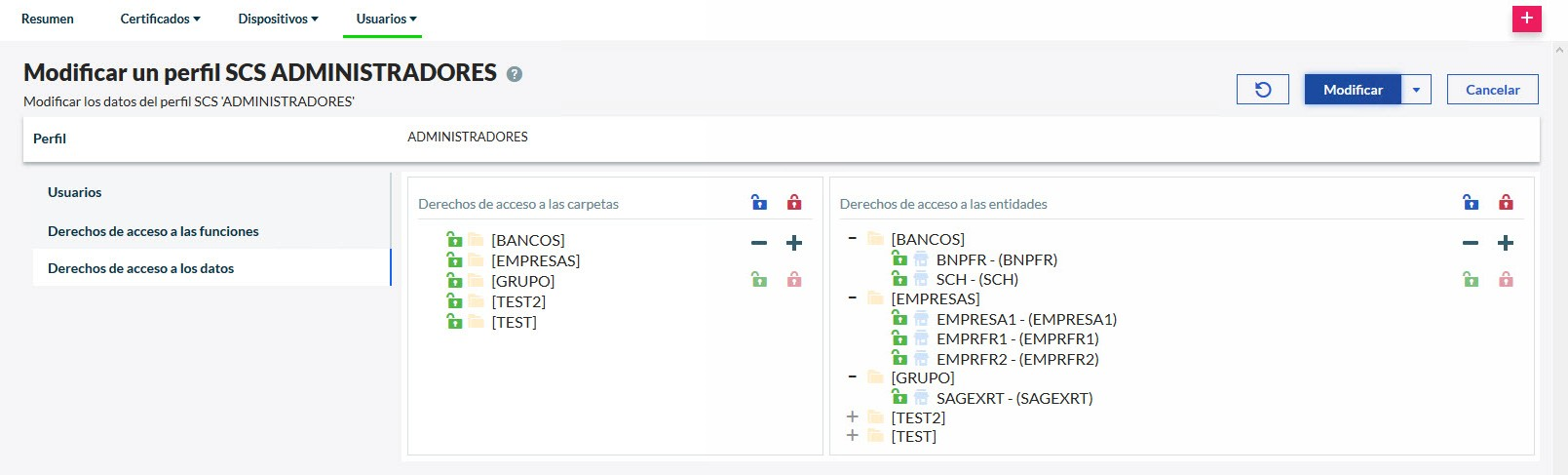This screenshot has width=1568, height=475.
Task: Toggle the access lock for SAGEXRT entity
Action: coord(899,398)
